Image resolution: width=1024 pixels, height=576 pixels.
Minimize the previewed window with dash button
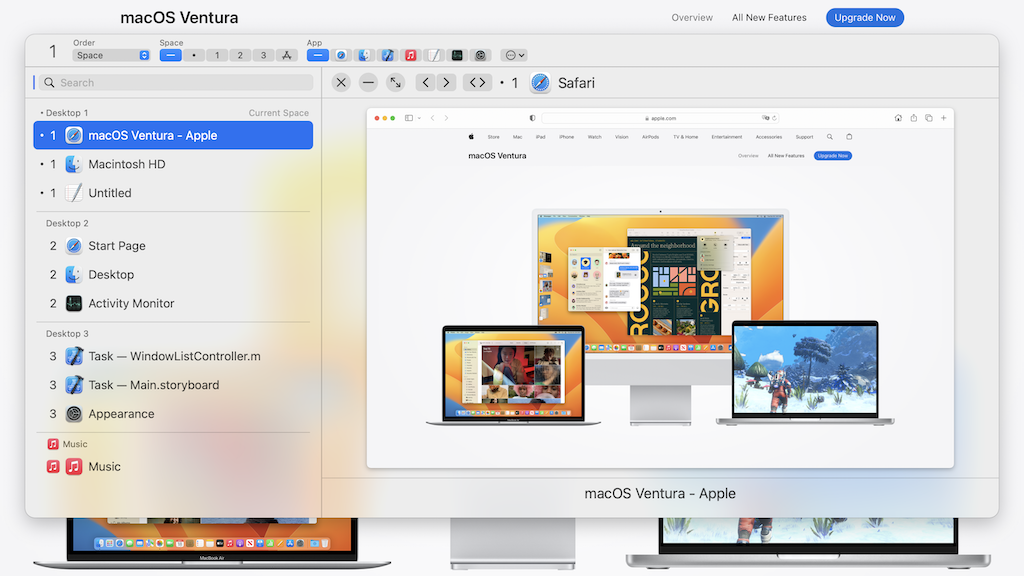[x=368, y=83]
